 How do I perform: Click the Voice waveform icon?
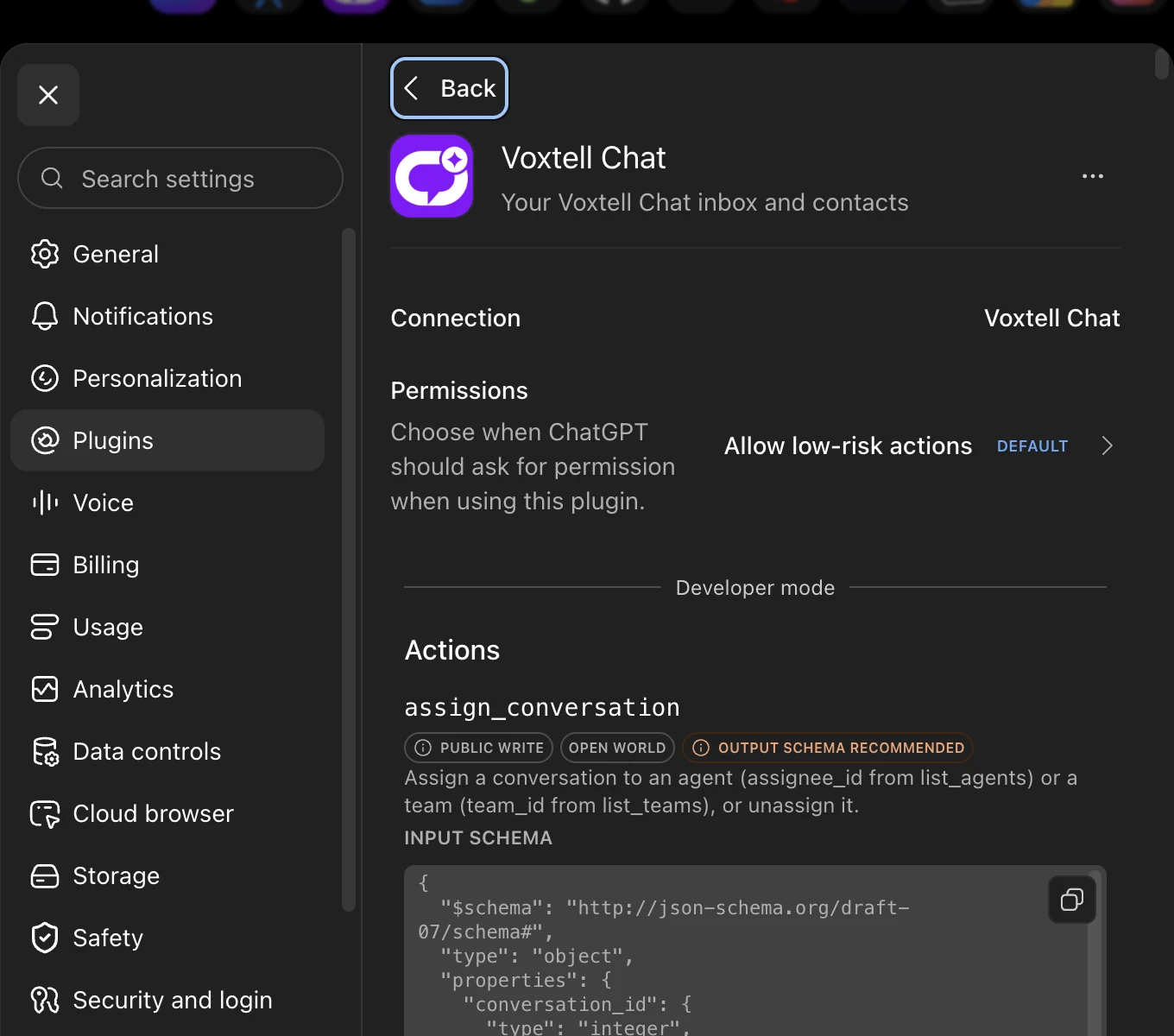point(45,502)
